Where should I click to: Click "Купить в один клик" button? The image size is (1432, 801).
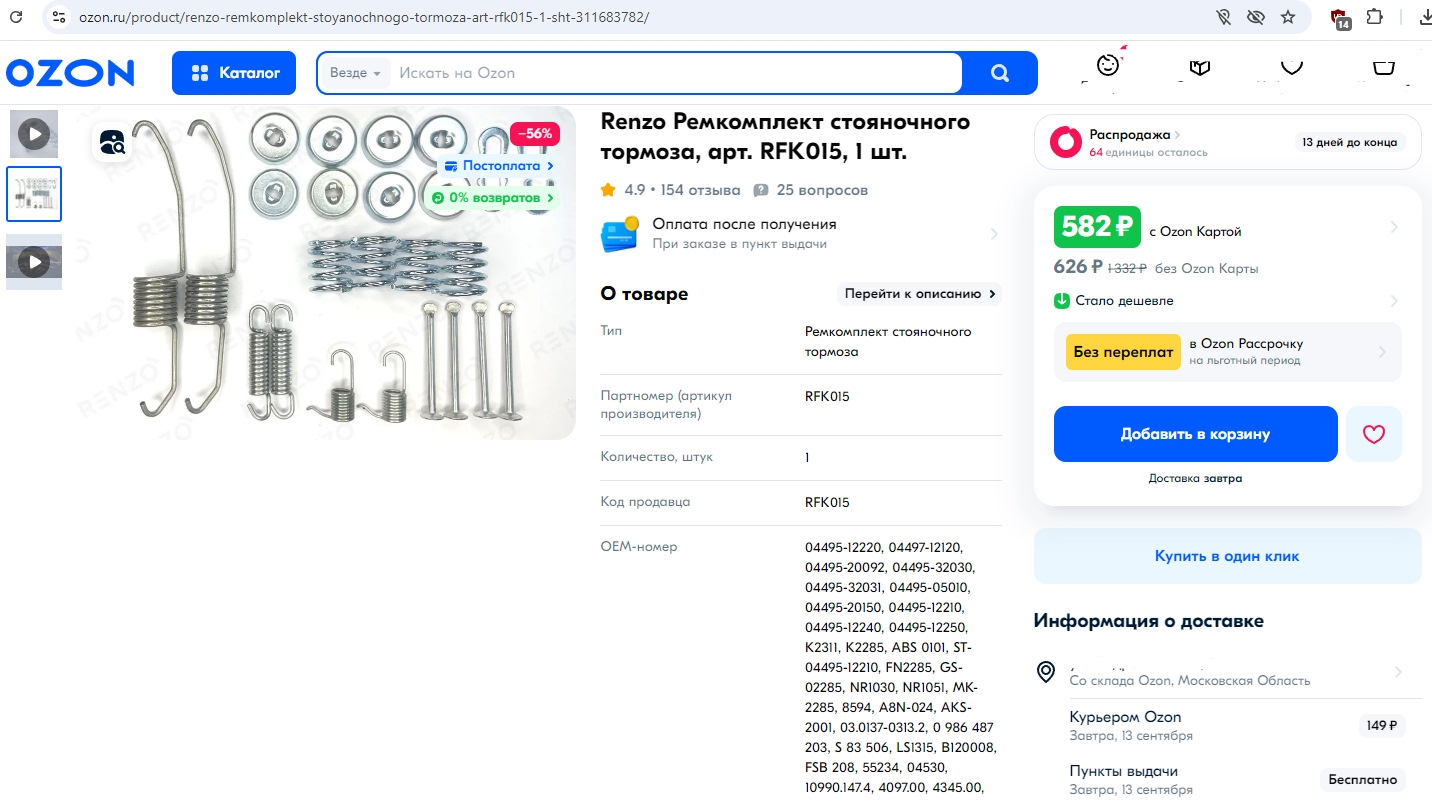coord(1227,556)
